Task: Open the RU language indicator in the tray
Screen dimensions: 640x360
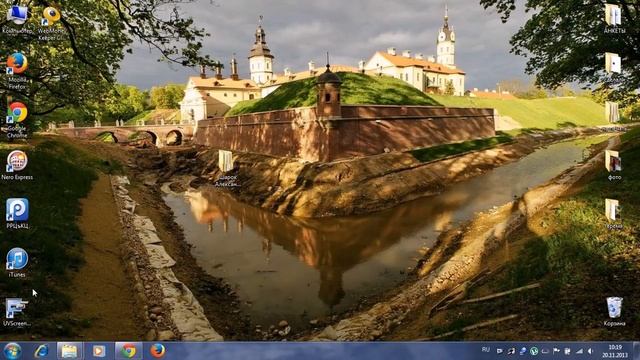Action: tap(486, 350)
